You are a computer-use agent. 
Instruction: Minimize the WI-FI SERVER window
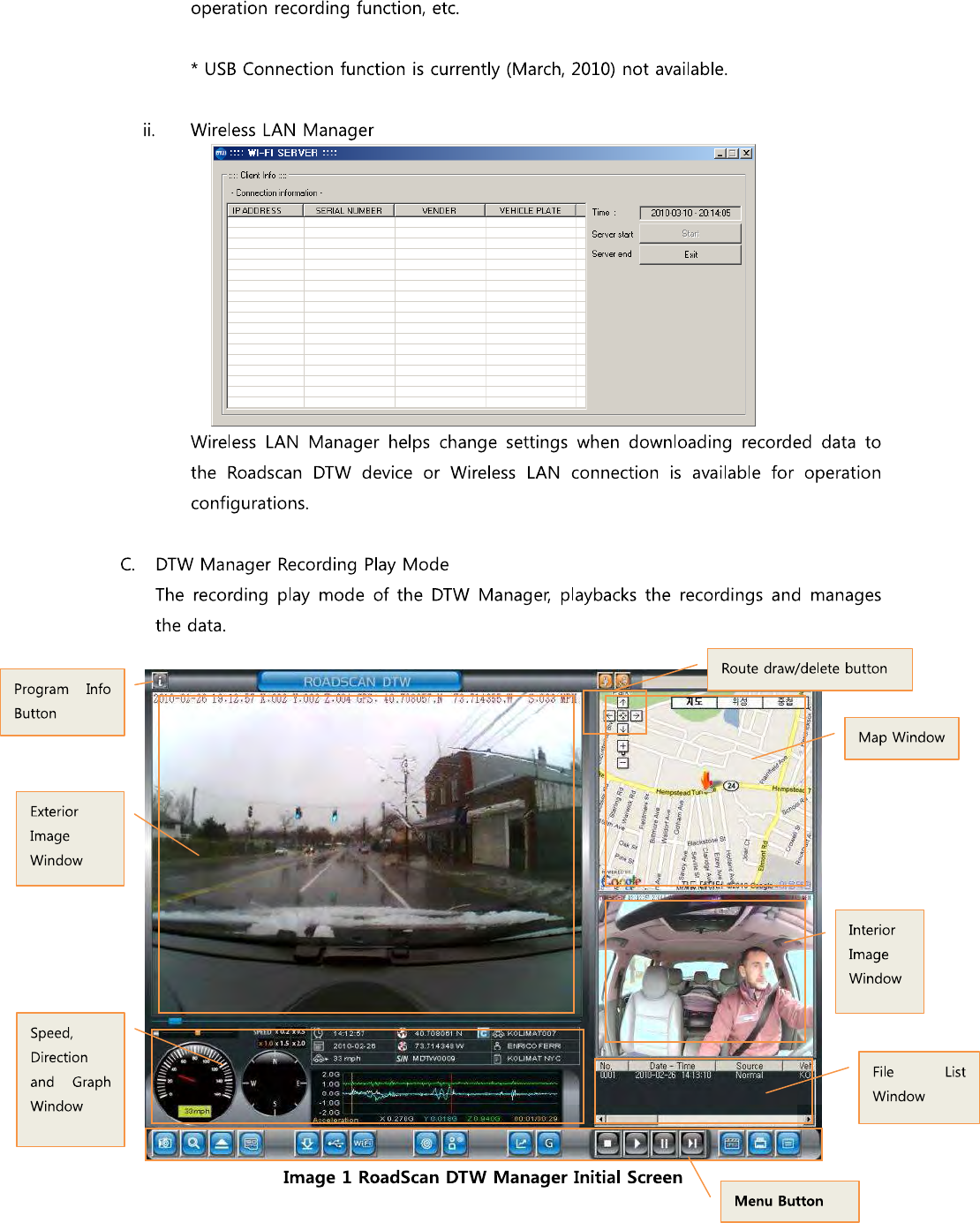[x=720, y=154]
